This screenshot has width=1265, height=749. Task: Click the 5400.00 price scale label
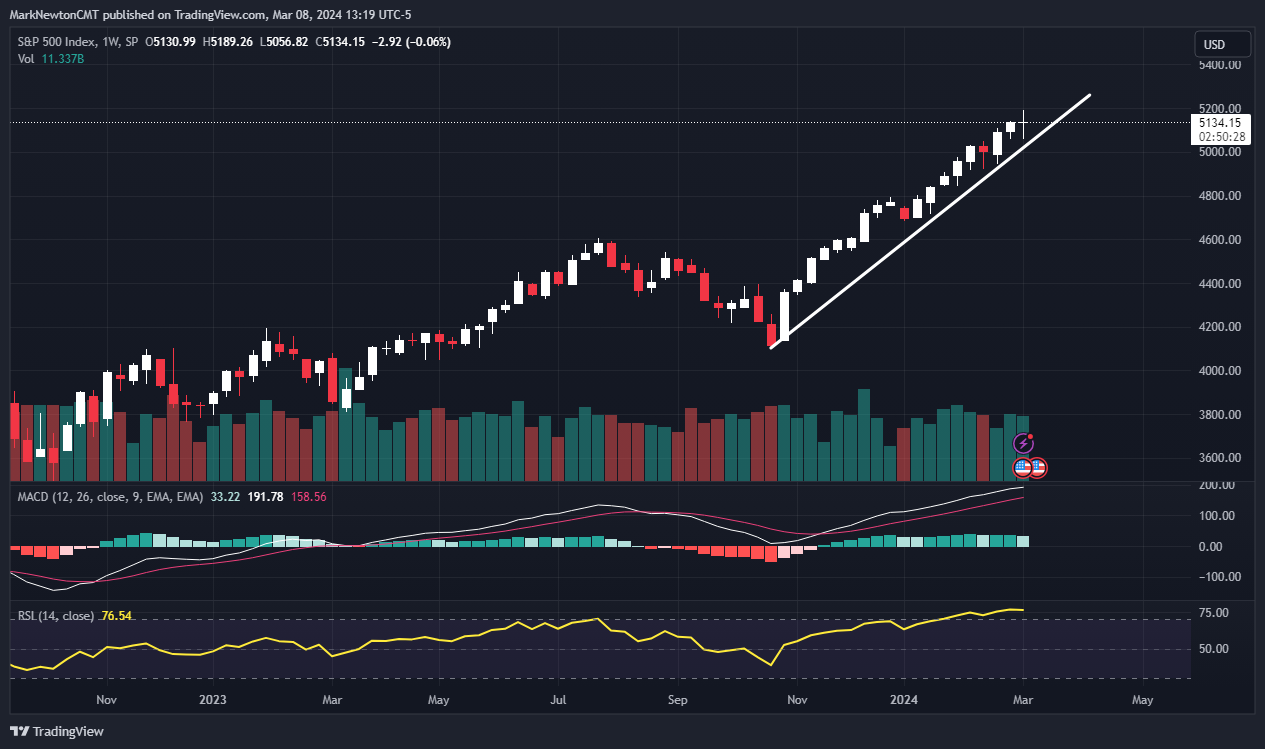(1219, 64)
